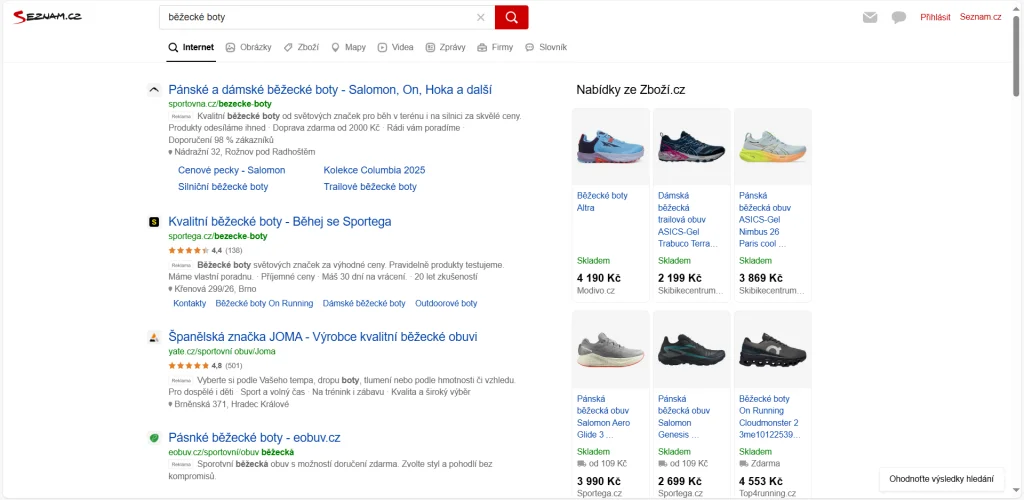Click the On Running Cloudmonster thumbnail
Screen dimensions: 1024x500
(773, 350)
